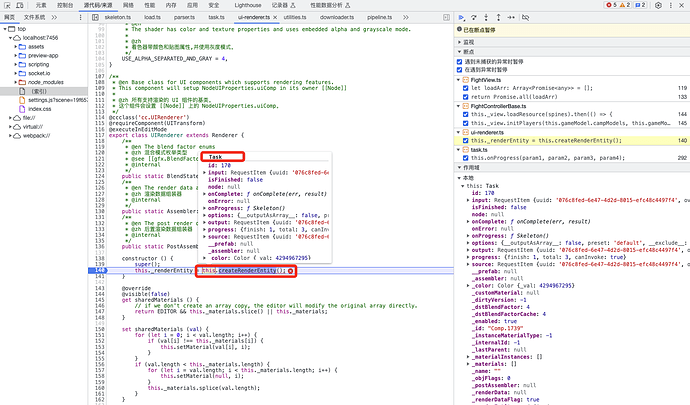Expand 'input: RequestItem' in Task tooltip
This screenshot has height=405, width=690.
coord(204,173)
